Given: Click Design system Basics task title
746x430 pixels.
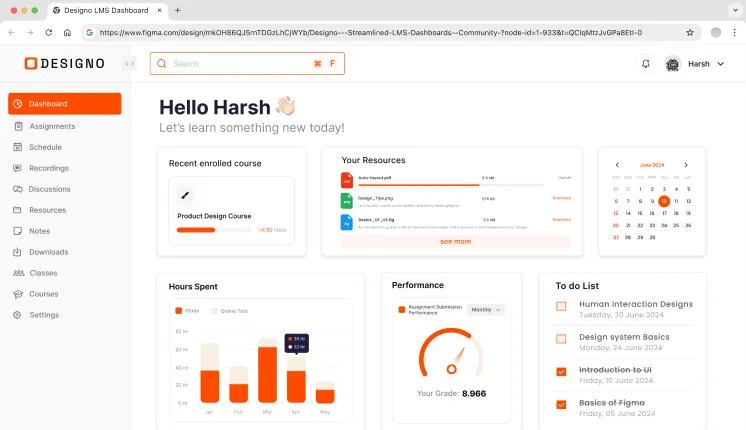Looking at the screenshot, I should tap(624, 337).
